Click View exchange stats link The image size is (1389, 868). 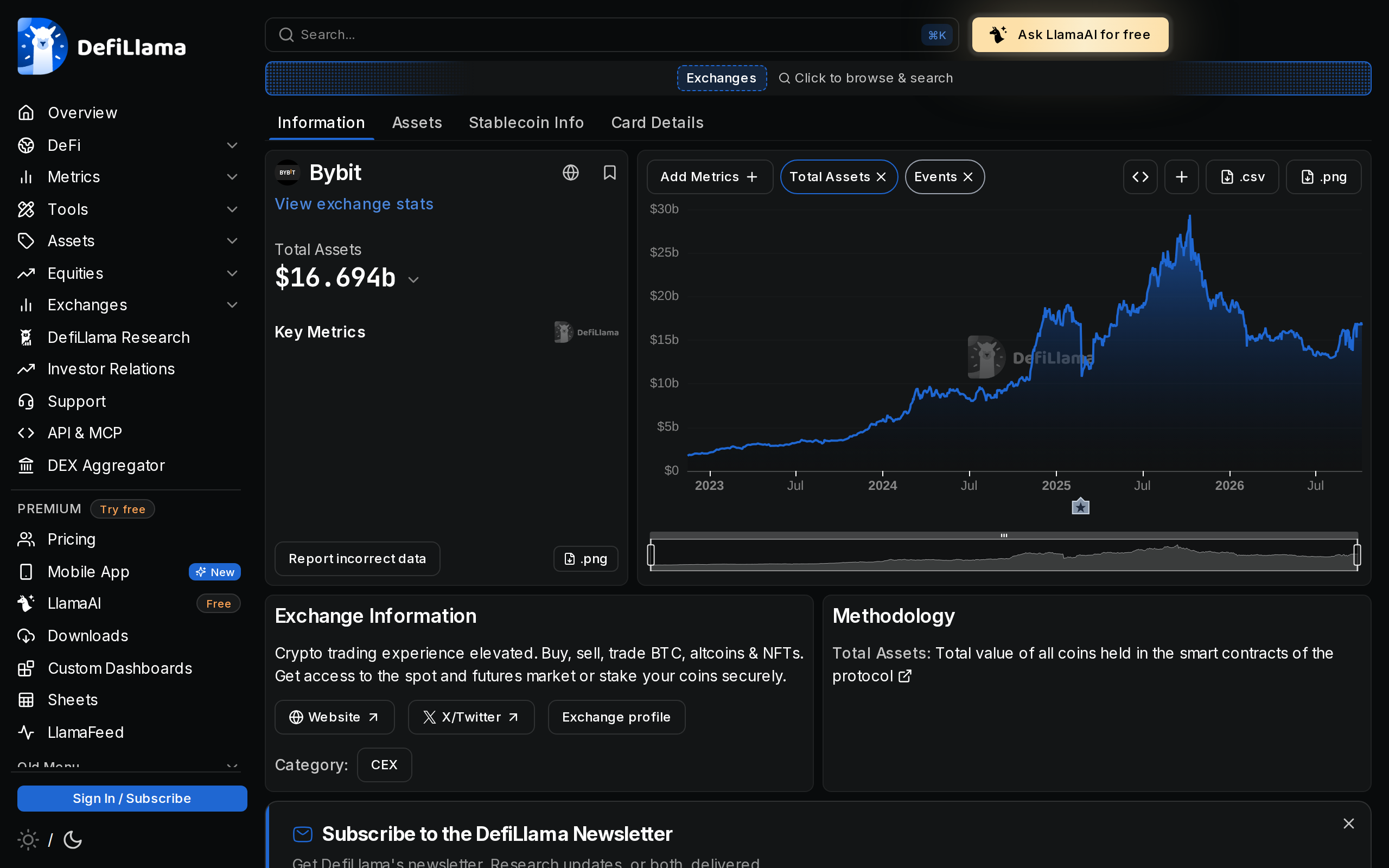354,204
